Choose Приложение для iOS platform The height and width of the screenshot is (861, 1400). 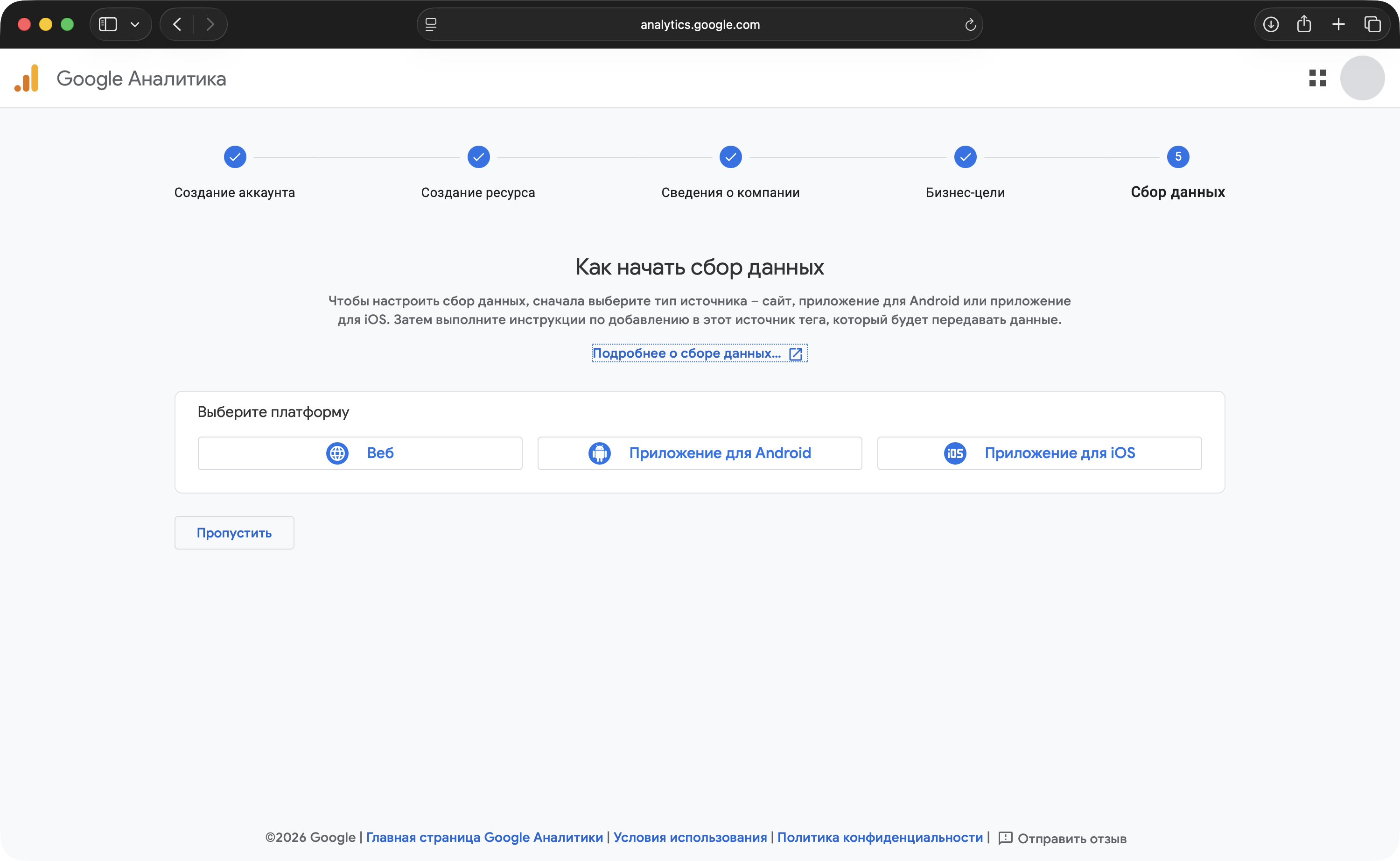(1039, 453)
